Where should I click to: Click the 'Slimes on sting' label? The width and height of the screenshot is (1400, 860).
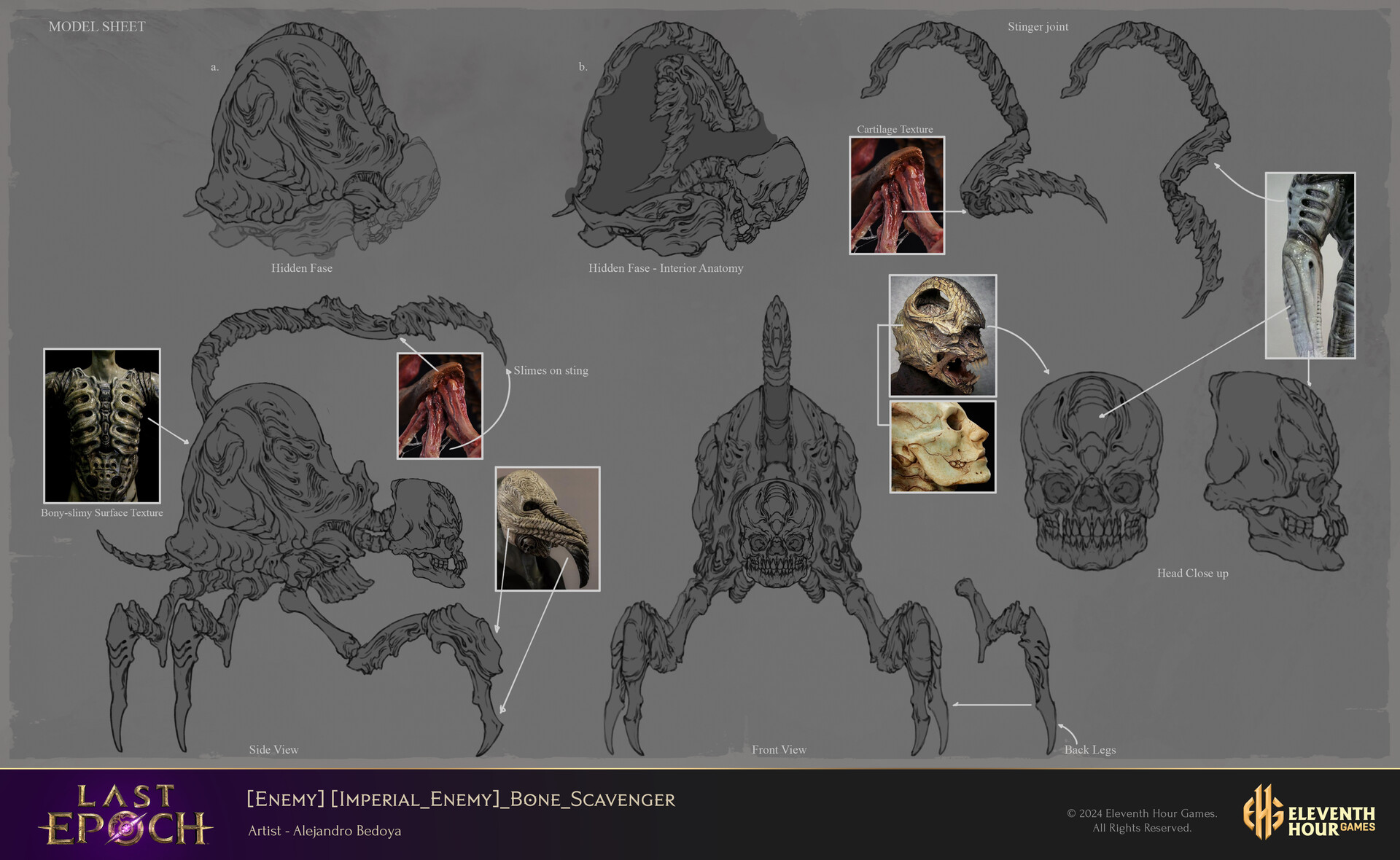(551, 370)
